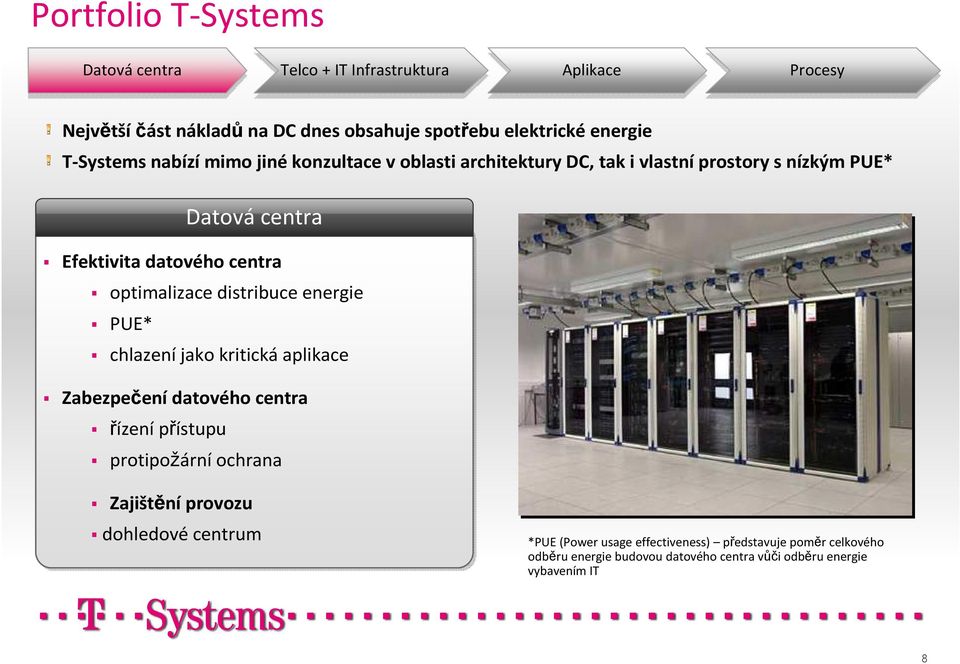The width and height of the screenshot is (960, 664).
Task: Click the PUE footnote under the photo
Action: pyautogui.click(x=705, y=556)
